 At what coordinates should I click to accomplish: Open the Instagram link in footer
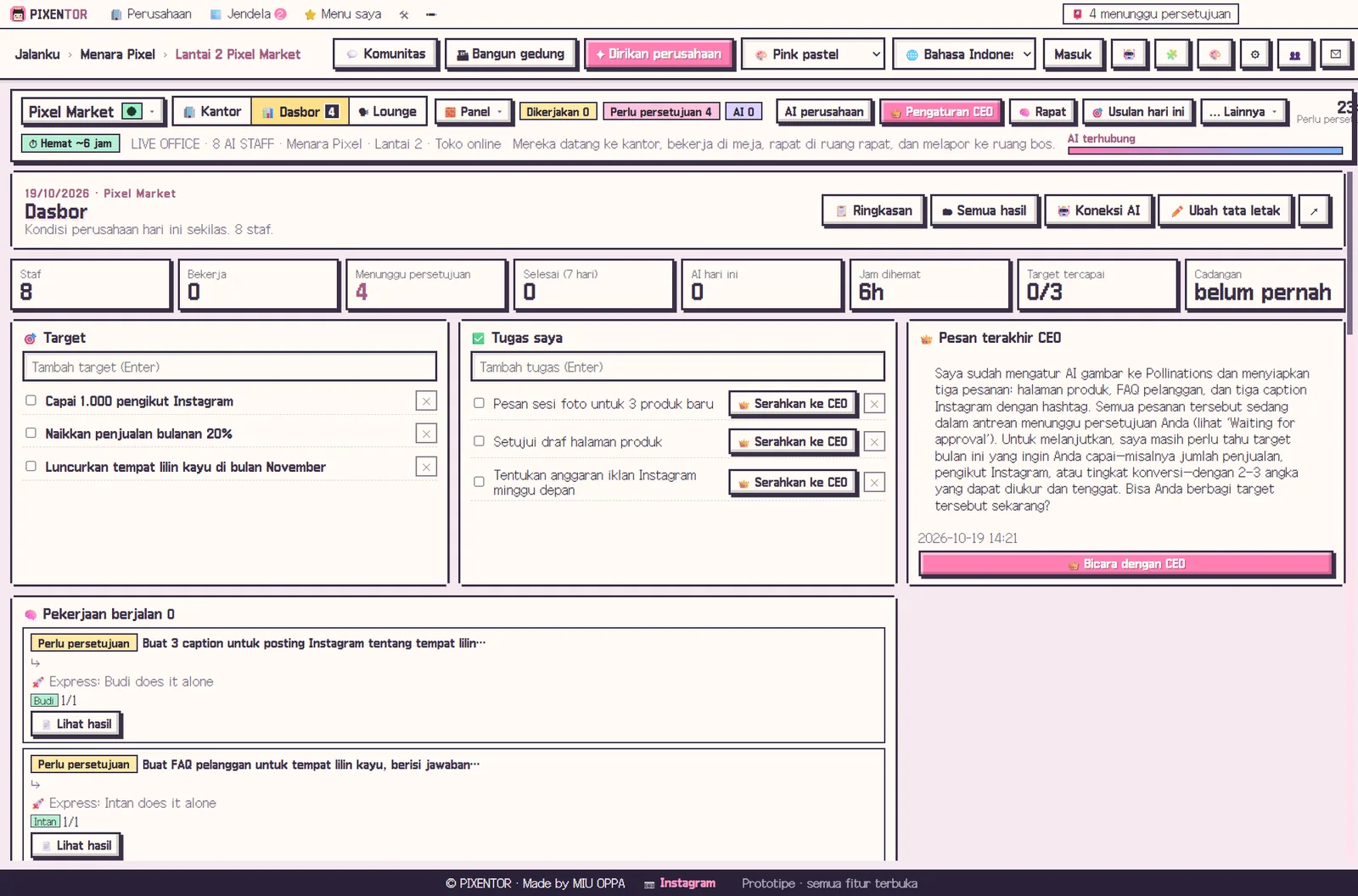(x=680, y=883)
